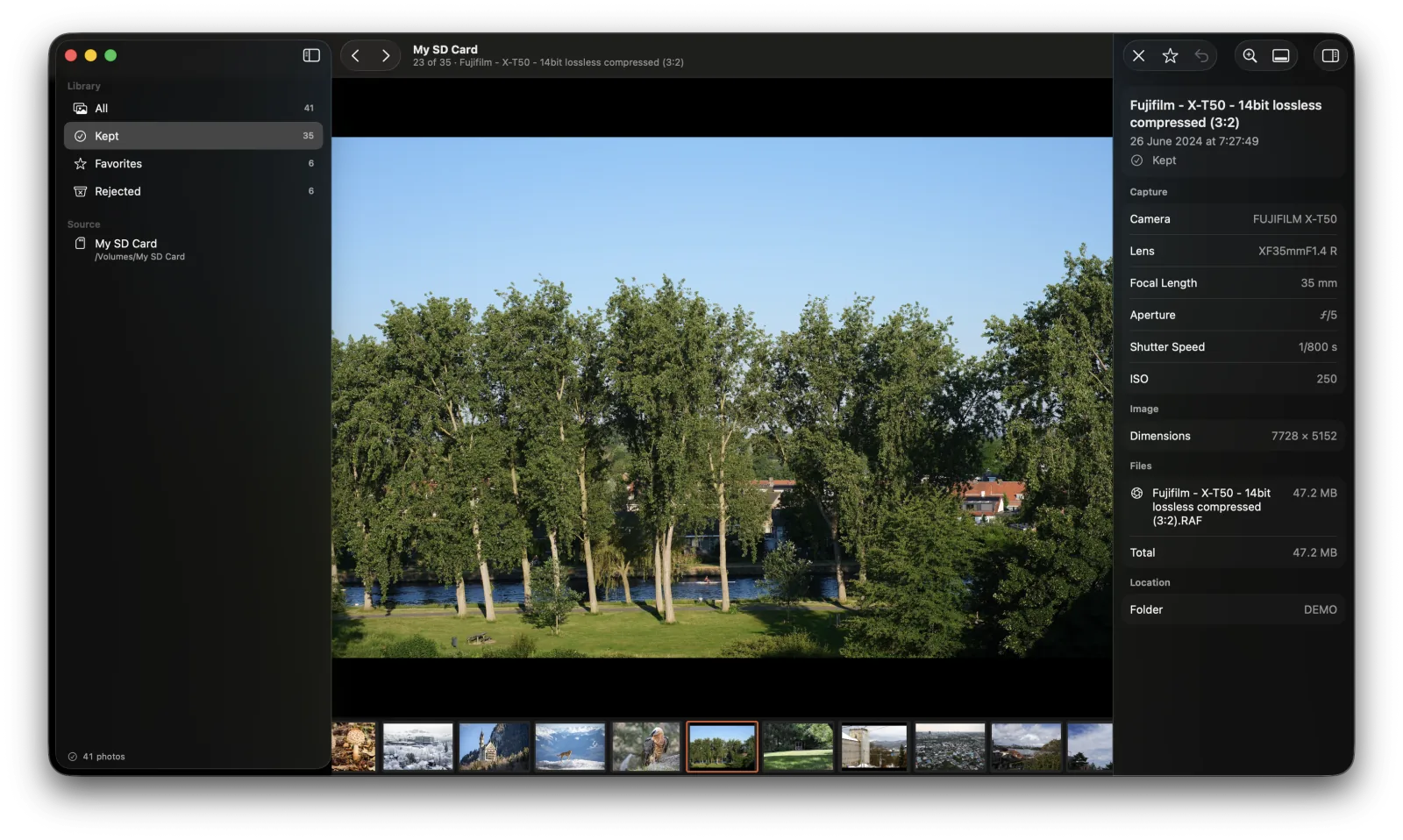The height and width of the screenshot is (840, 1403).
Task: Select the castle thumbnail in filmstrip
Action: coord(494,747)
